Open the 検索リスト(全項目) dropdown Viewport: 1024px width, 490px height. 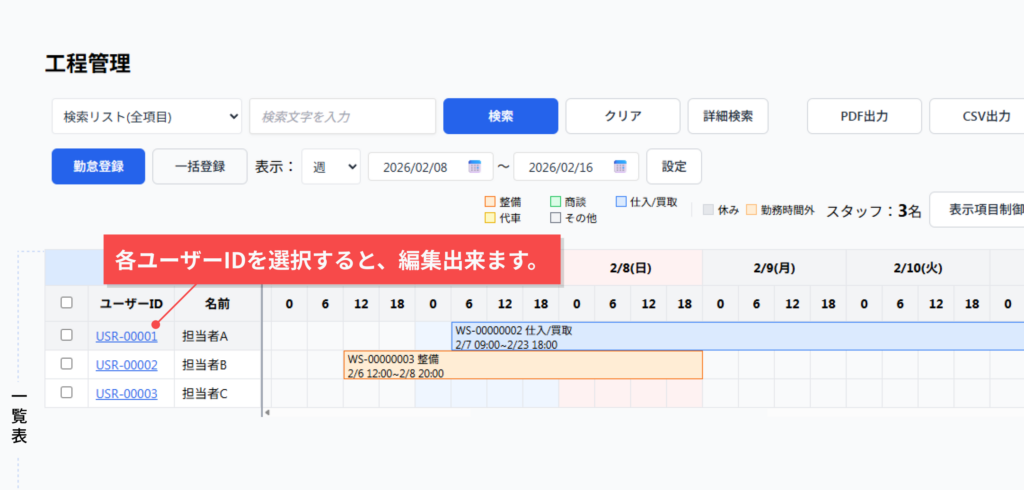[x=146, y=116]
